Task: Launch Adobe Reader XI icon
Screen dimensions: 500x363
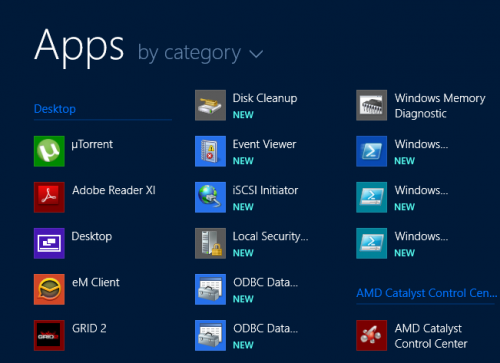Action: click(x=49, y=197)
